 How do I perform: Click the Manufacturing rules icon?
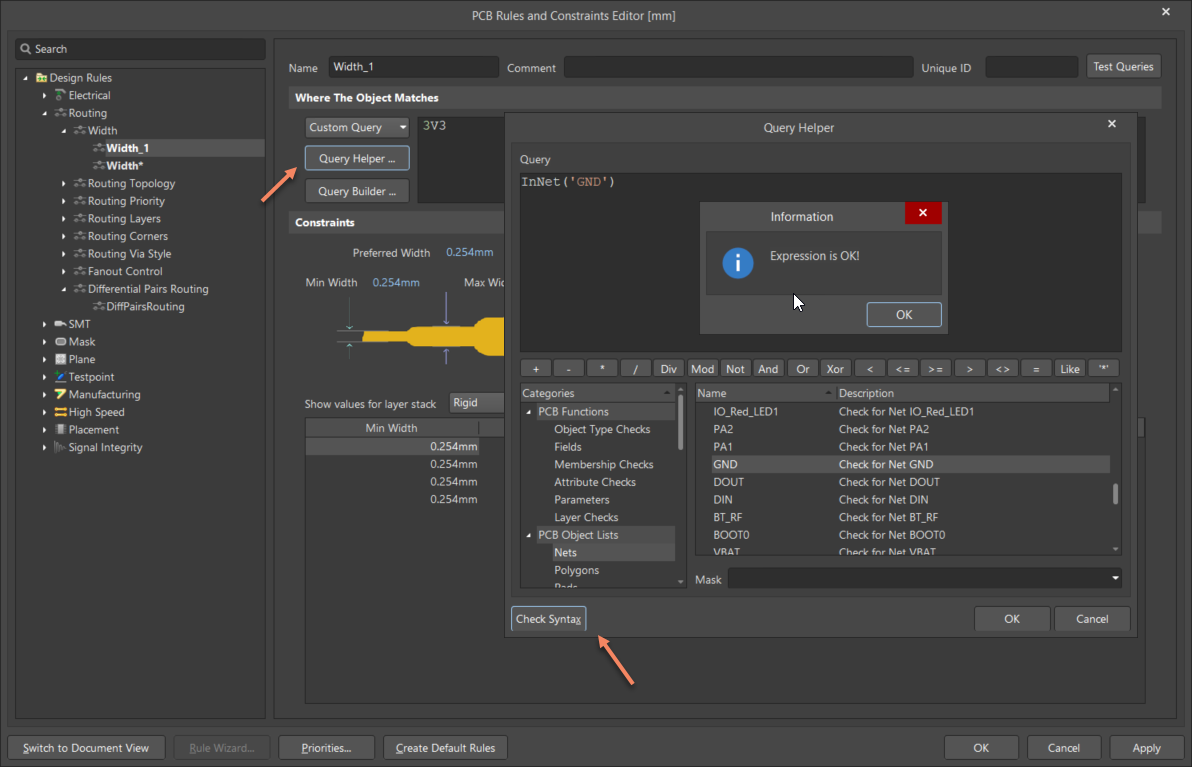click(x=61, y=395)
